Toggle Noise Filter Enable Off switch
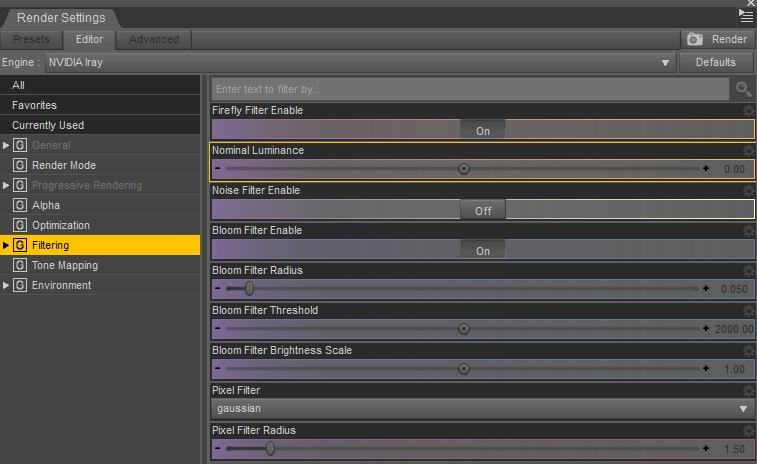Image resolution: width=757 pixels, height=464 pixels. pyautogui.click(x=483, y=211)
